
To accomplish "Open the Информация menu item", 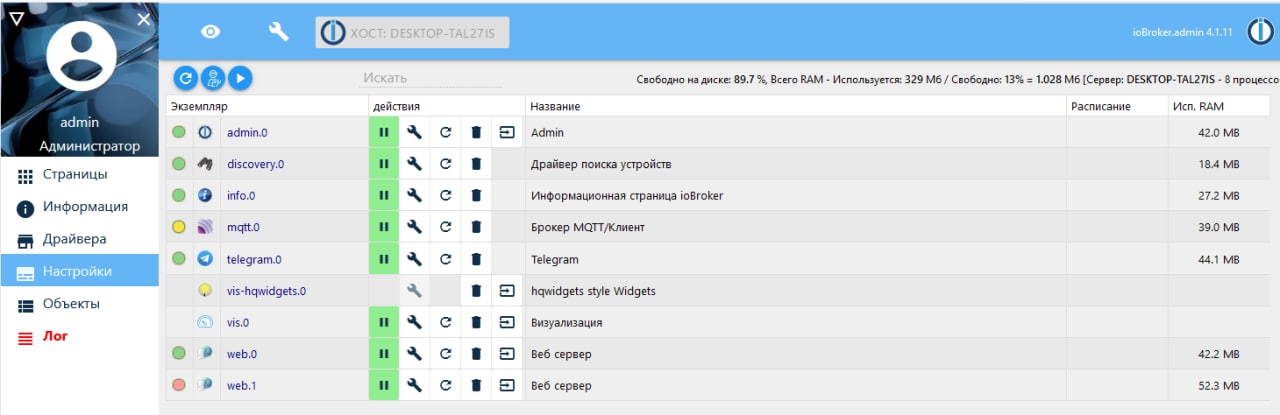I will coord(79,207).
